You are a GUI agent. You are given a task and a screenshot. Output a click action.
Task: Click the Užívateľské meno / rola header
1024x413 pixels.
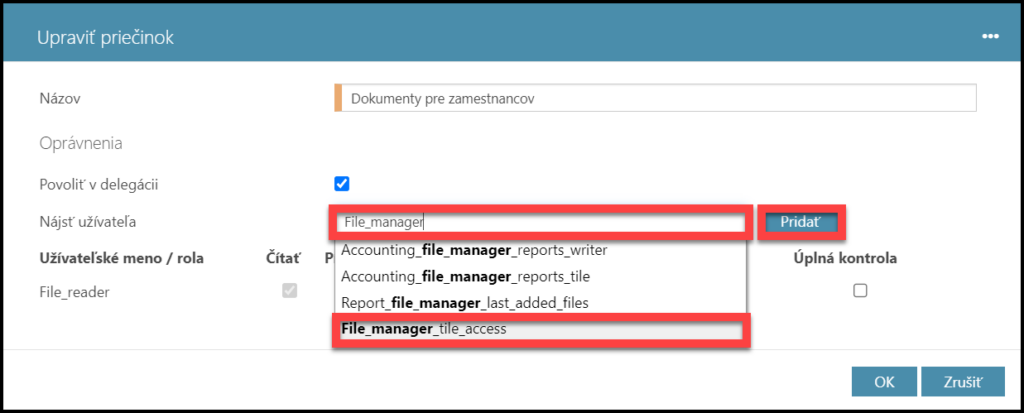pos(121,258)
